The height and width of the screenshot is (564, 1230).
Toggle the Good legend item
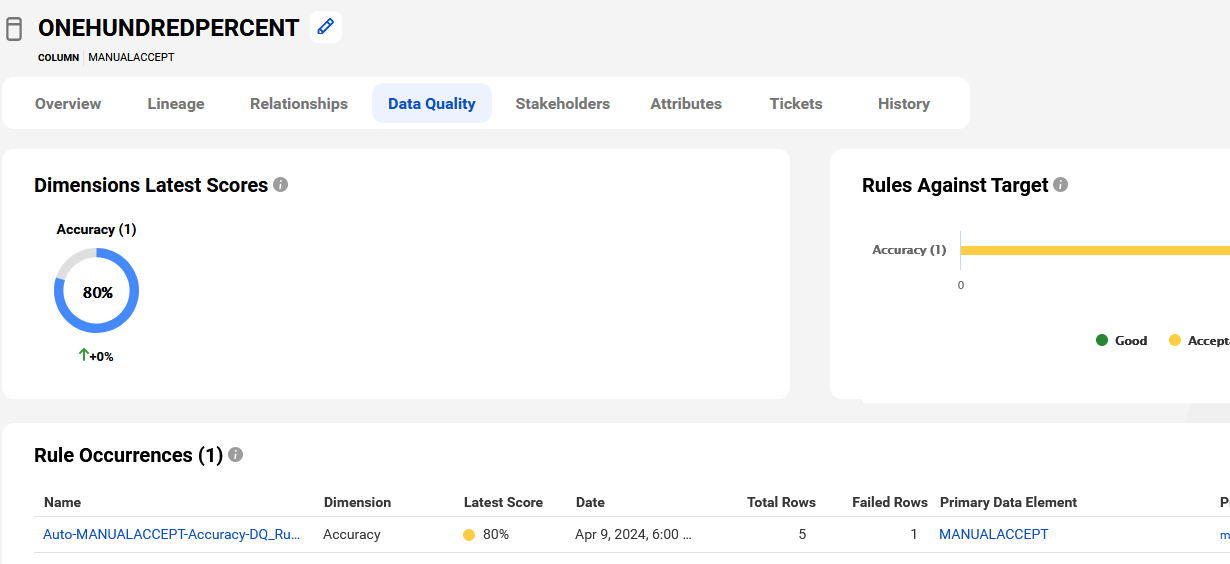(x=1122, y=341)
